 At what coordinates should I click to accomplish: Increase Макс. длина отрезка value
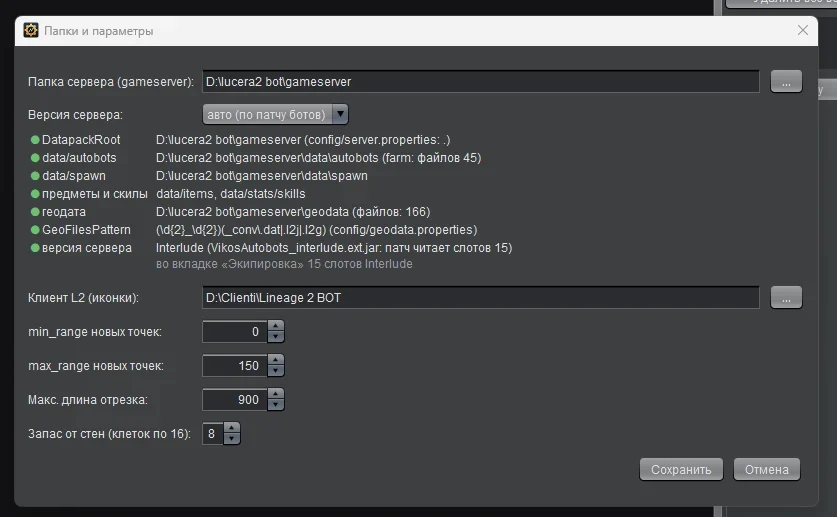[x=275, y=394]
